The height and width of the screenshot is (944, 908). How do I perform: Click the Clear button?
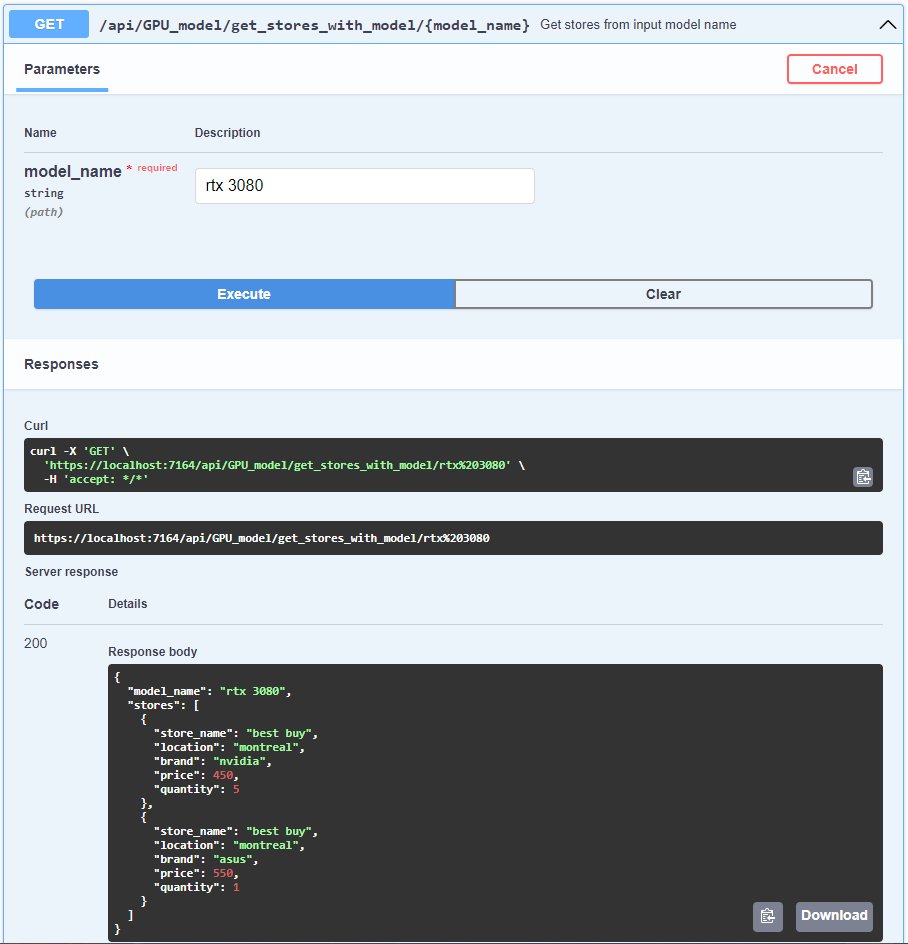tap(663, 293)
